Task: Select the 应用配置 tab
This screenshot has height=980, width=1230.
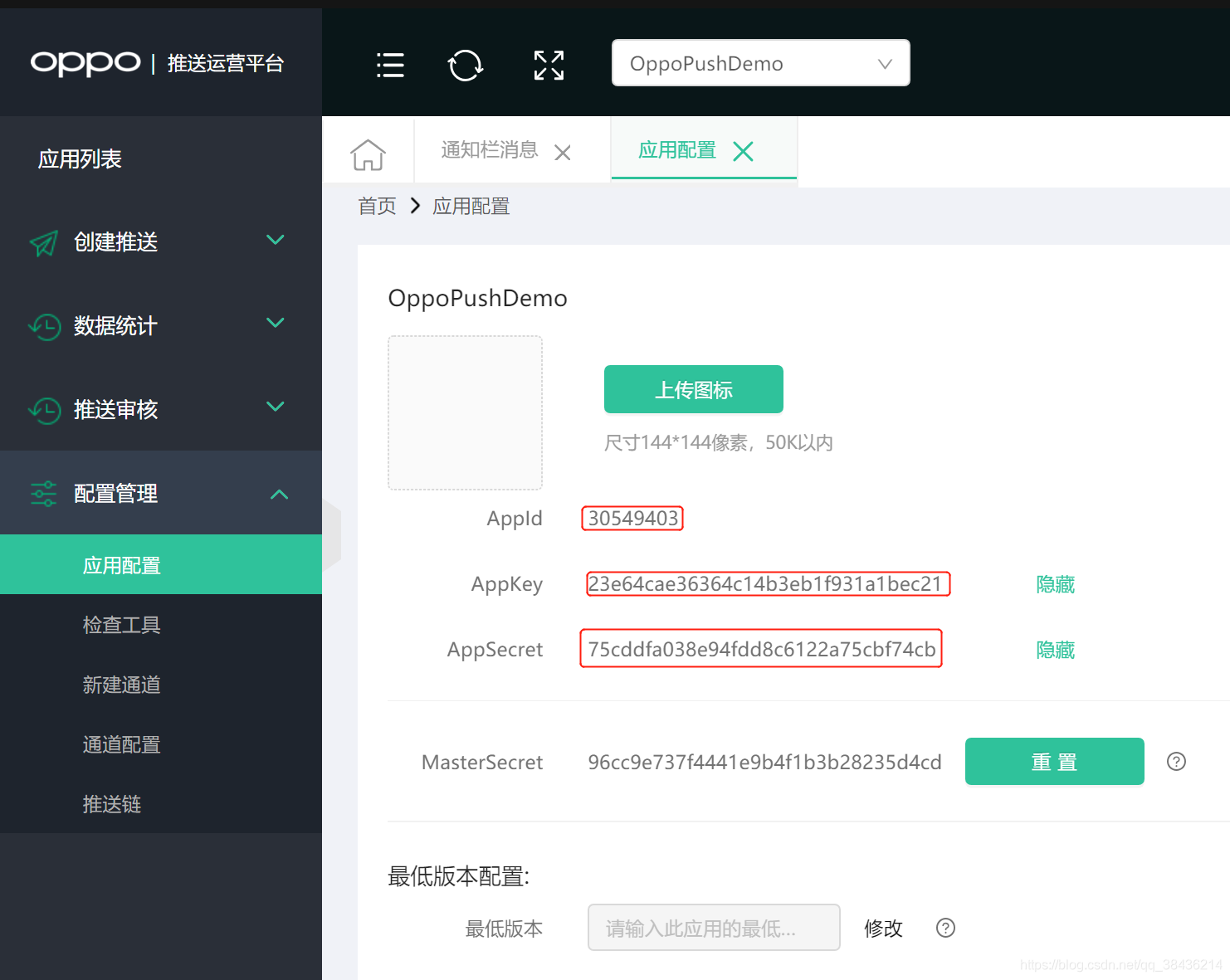Action: click(x=677, y=150)
